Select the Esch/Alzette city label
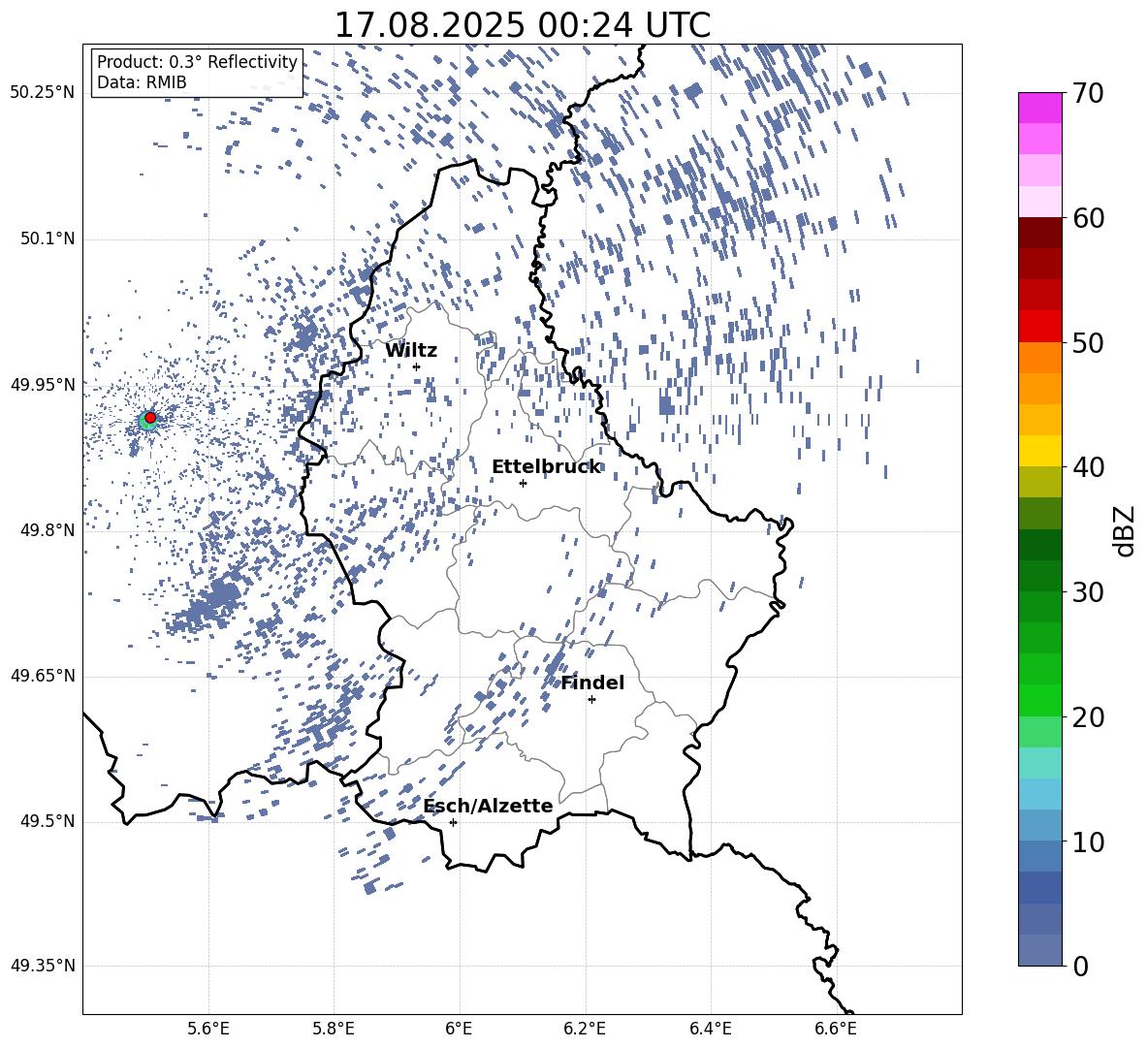 click(489, 806)
